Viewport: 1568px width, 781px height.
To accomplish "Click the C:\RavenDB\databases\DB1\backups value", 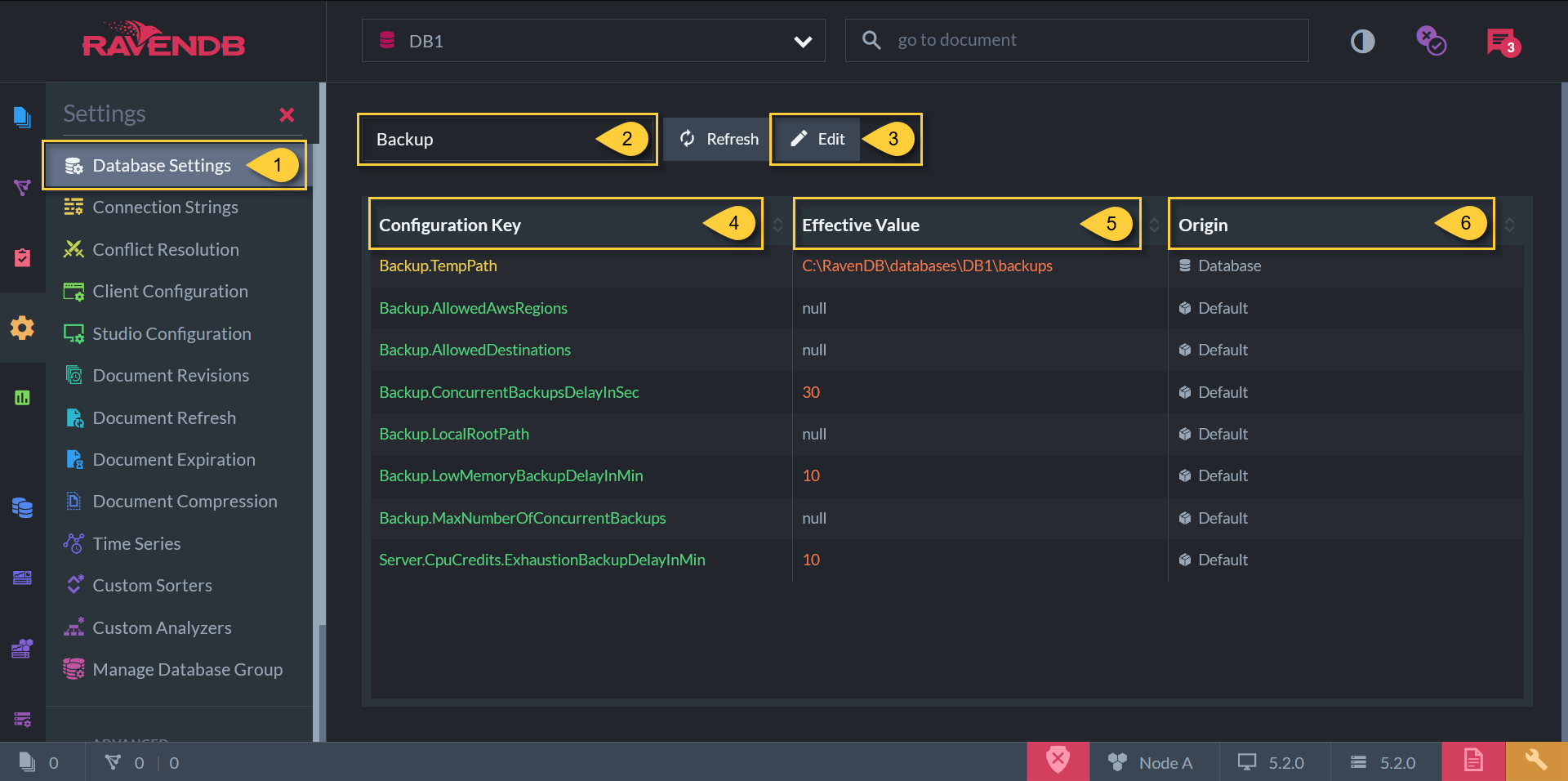I will (927, 266).
